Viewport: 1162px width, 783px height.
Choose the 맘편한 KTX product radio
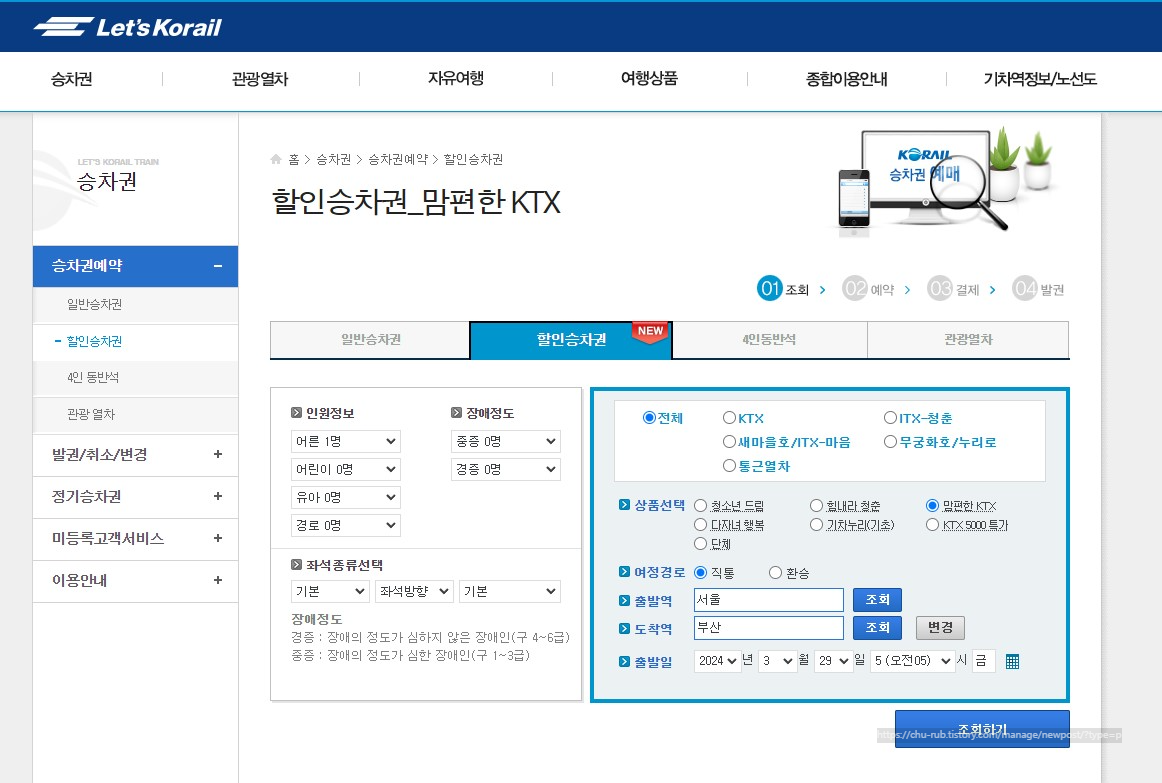click(932, 505)
